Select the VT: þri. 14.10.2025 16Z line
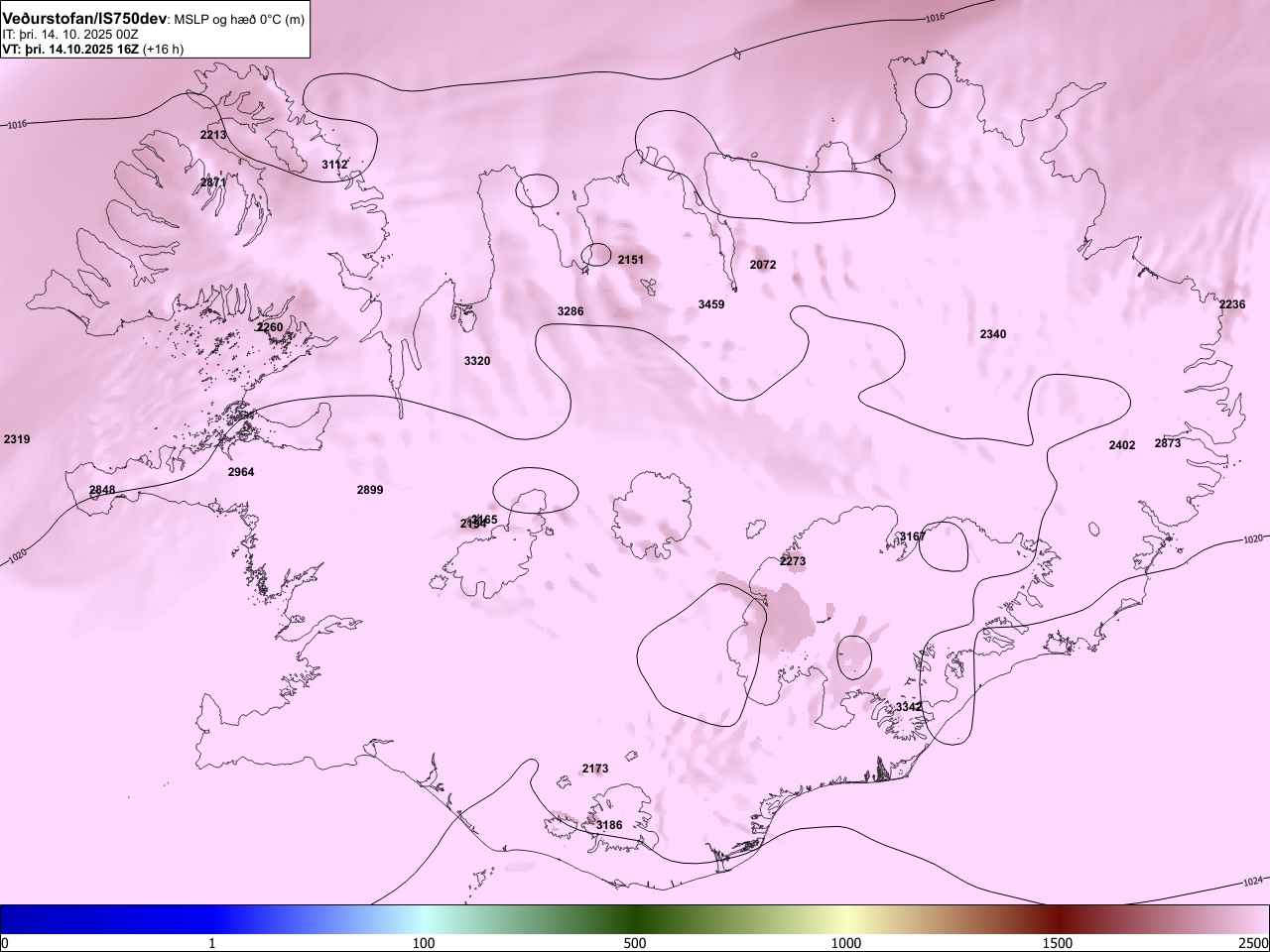 (x=70, y=49)
